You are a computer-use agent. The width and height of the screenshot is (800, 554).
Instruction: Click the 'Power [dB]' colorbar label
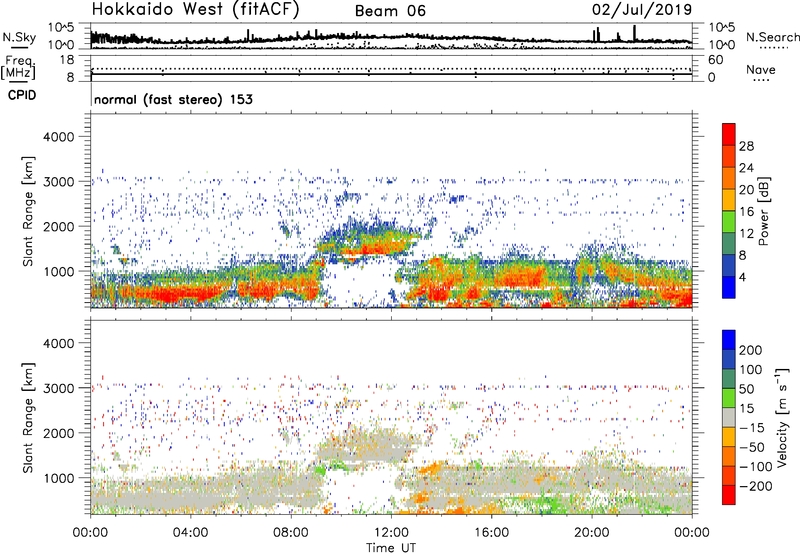coord(764,211)
